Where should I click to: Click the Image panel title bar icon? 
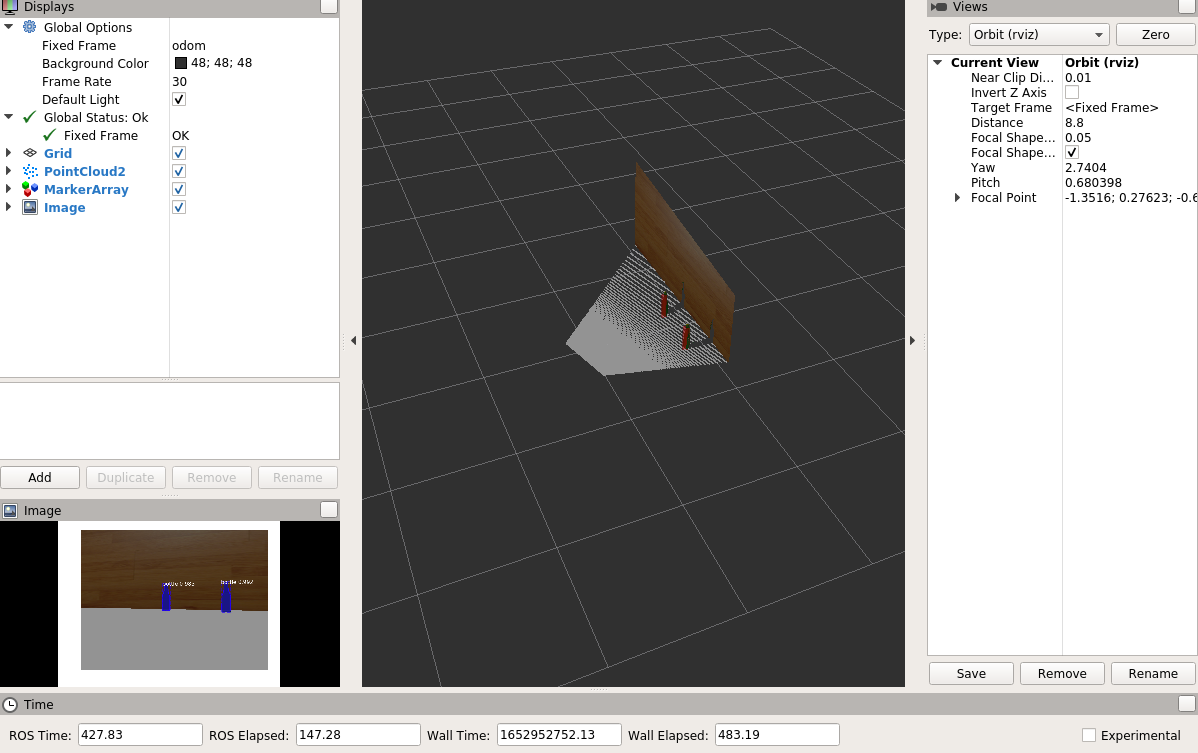[x=9, y=510]
